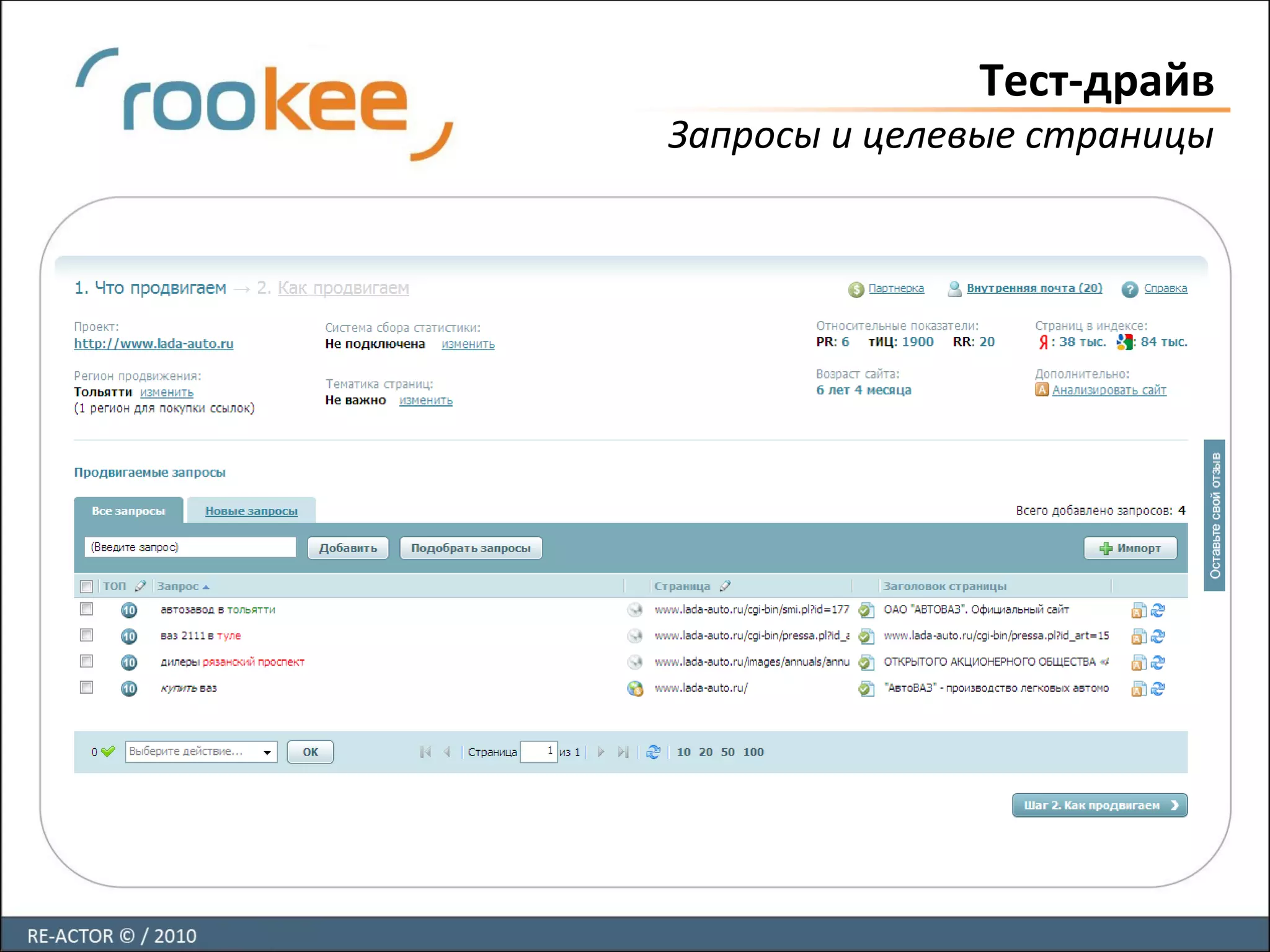
Task: Click the Заголовок страницы column header
Action: click(945, 586)
